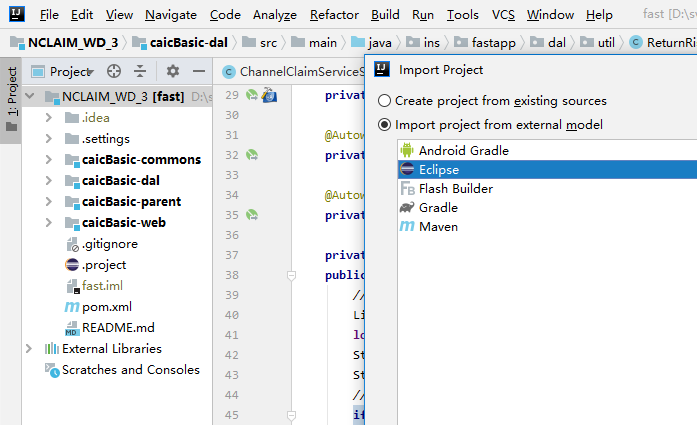This screenshot has height=425, width=697.
Task: Select pom.xml in project tree
Action: click(107, 307)
